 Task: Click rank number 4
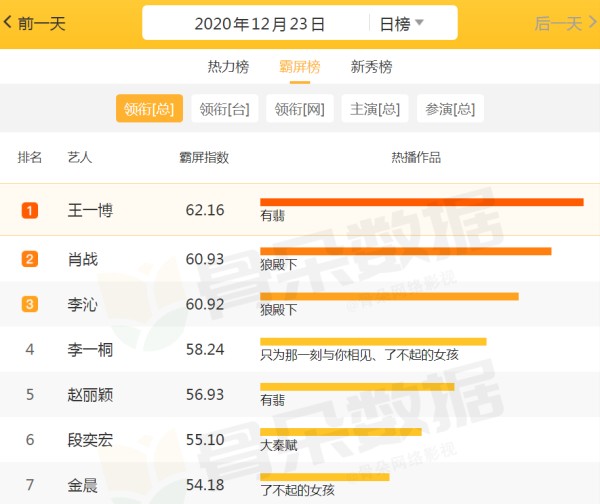30,349
